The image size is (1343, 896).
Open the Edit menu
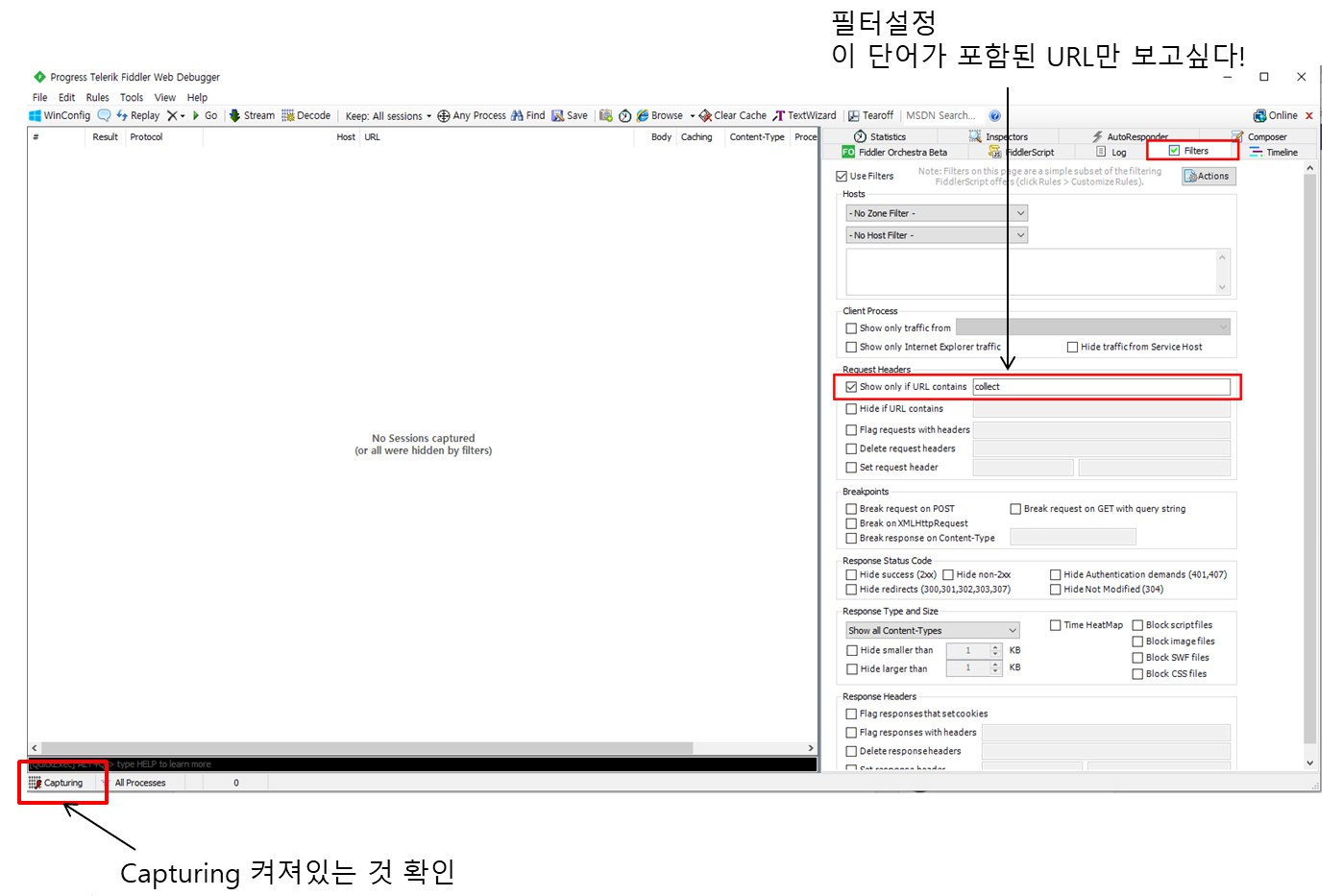pyautogui.click(x=66, y=97)
